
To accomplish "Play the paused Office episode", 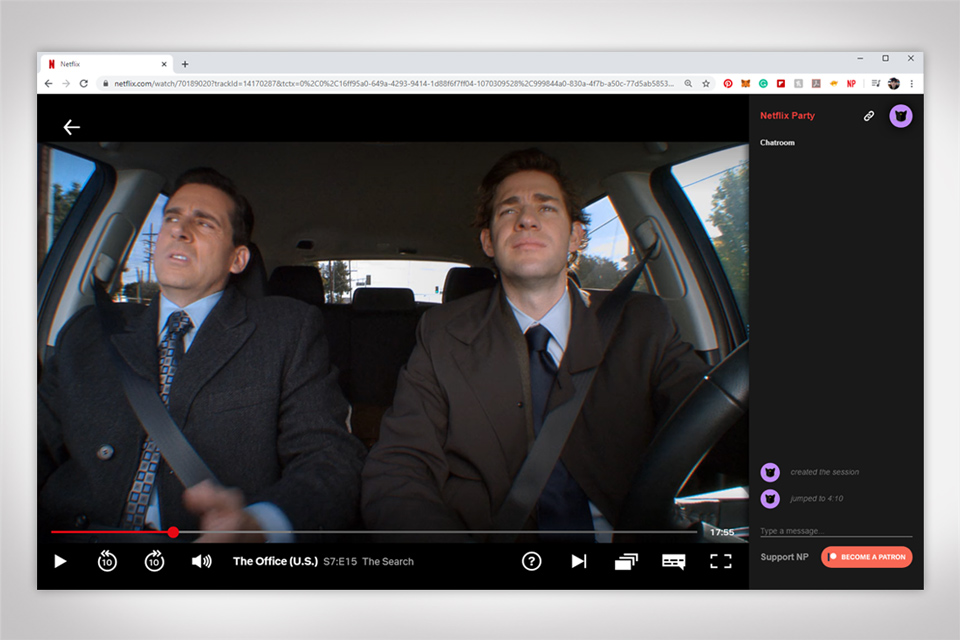I will tap(60, 561).
